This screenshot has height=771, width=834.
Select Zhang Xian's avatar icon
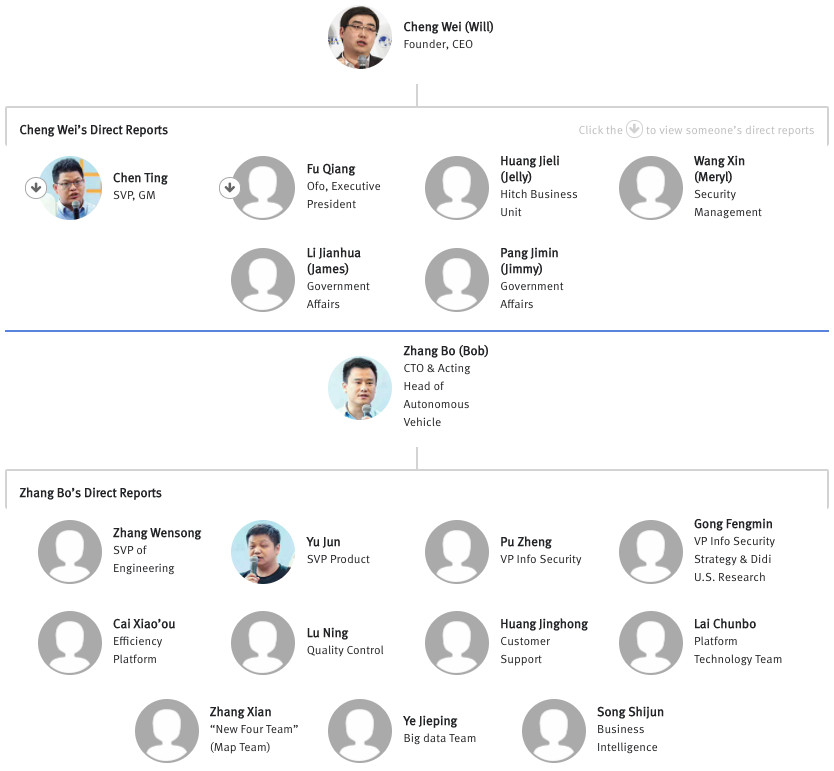pyautogui.click(x=167, y=731)
